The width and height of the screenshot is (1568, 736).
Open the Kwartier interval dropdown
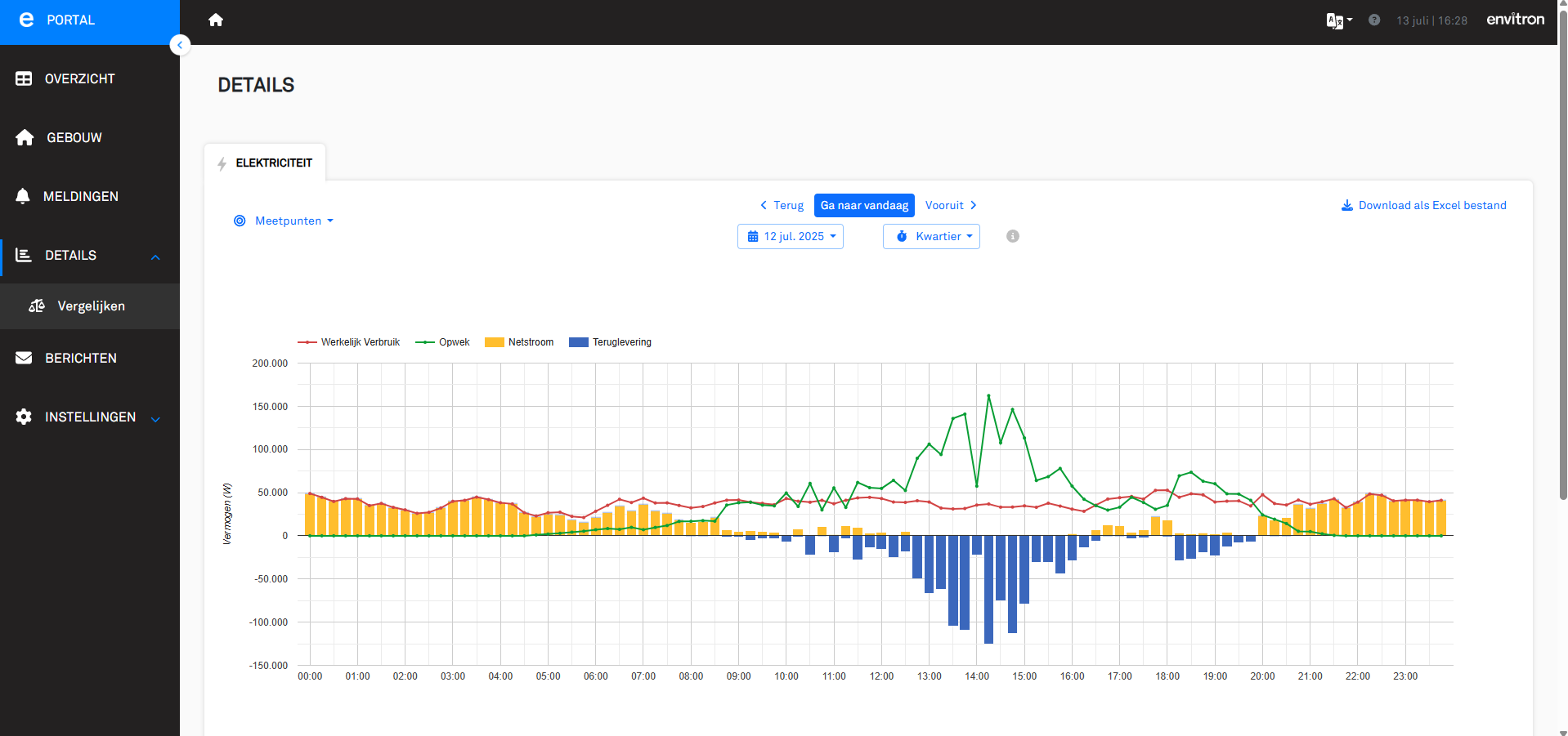coord(931,236)
